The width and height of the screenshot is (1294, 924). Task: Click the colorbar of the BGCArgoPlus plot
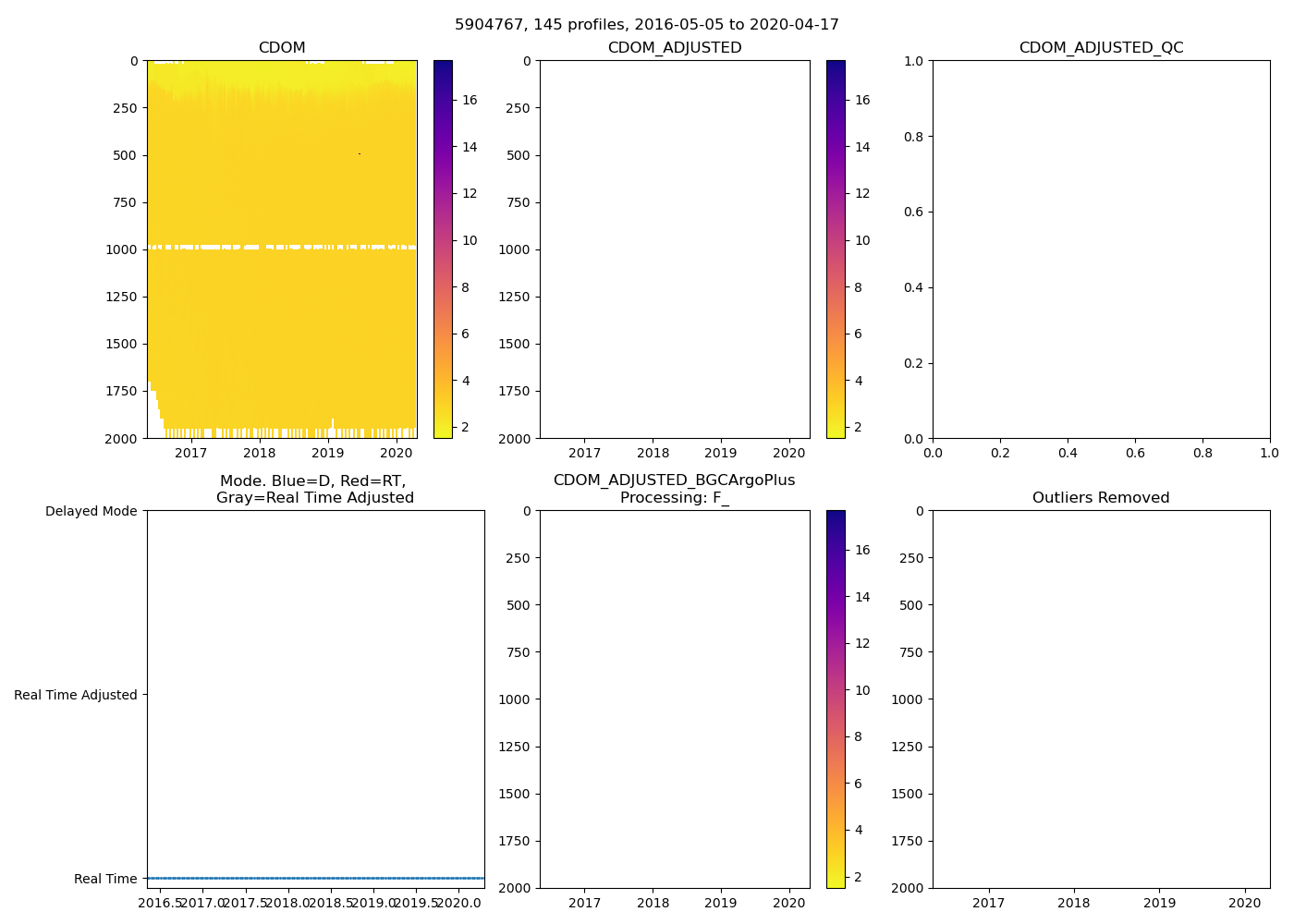coord(836,699)
